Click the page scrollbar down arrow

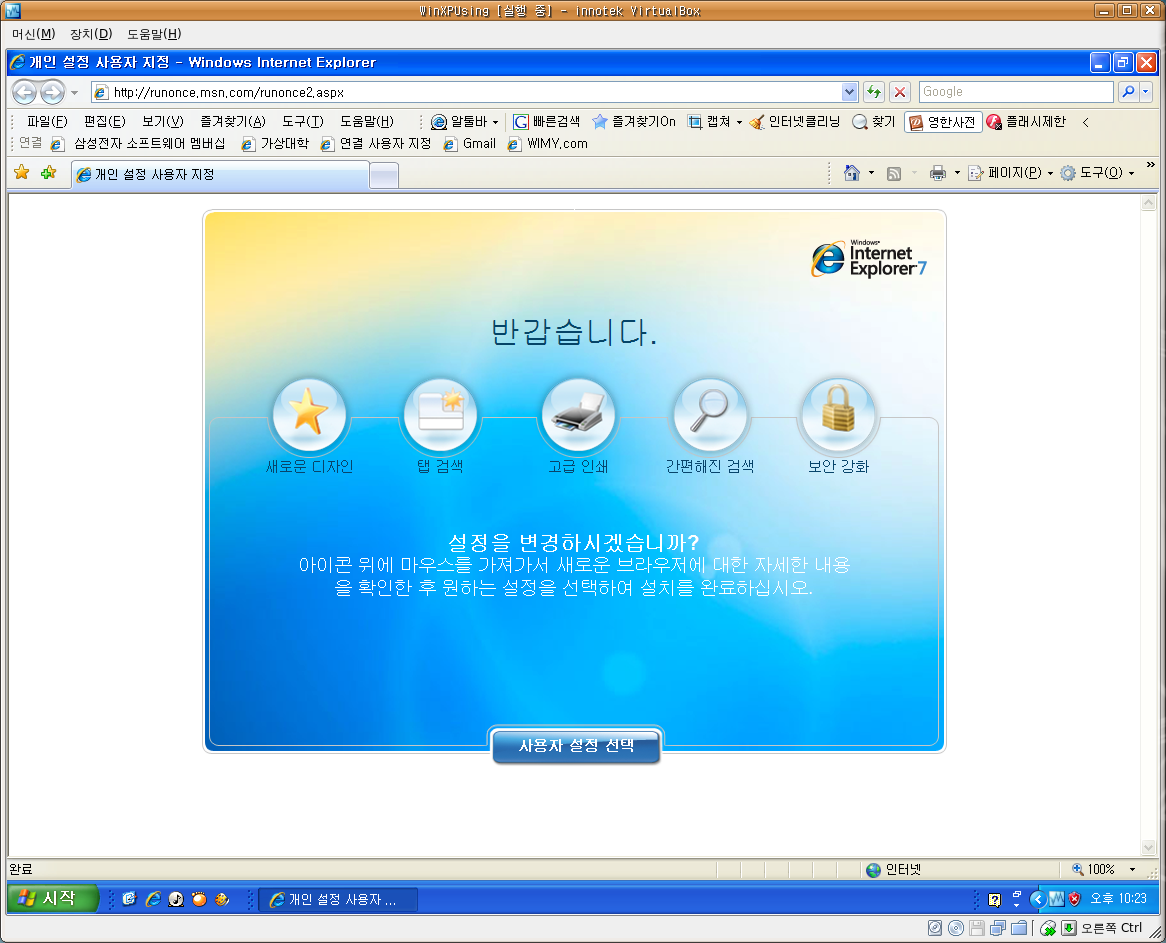coord(1148,847)
